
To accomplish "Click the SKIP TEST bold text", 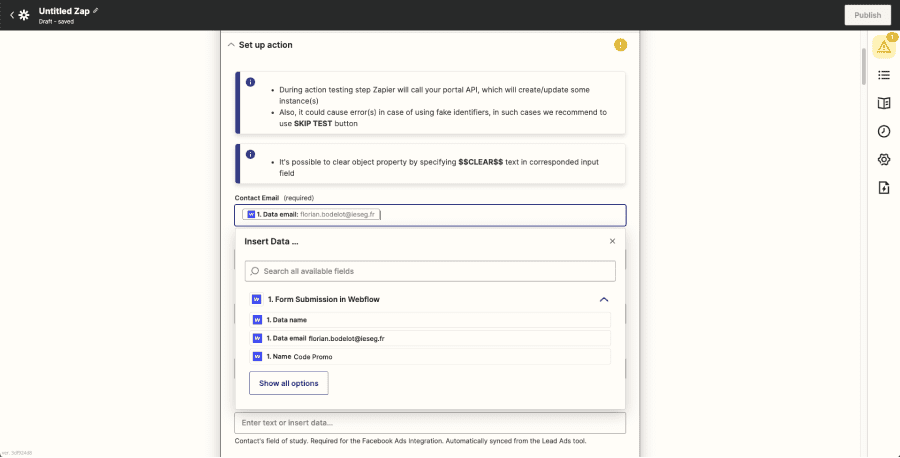I will [x=313, y=123].
